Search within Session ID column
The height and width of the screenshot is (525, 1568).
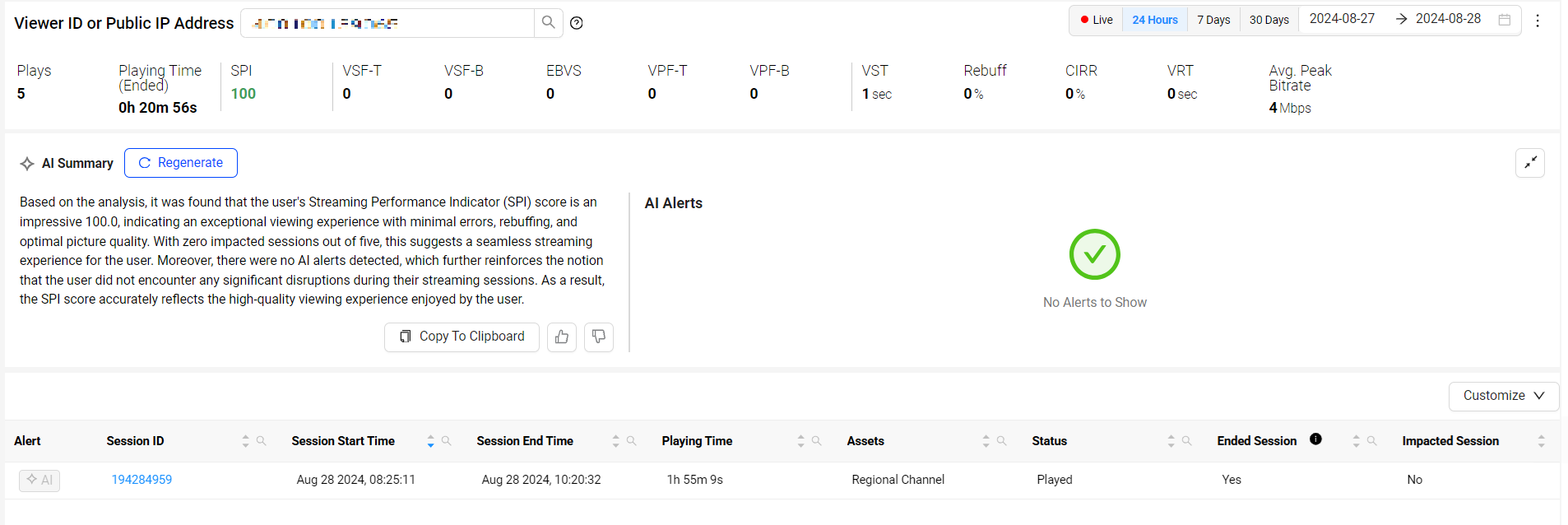click(262, 441)
